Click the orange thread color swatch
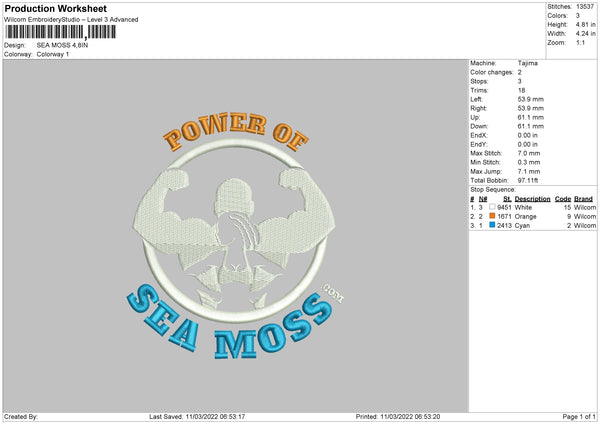Viewport: 600px width, 424px height. [492, 216]
